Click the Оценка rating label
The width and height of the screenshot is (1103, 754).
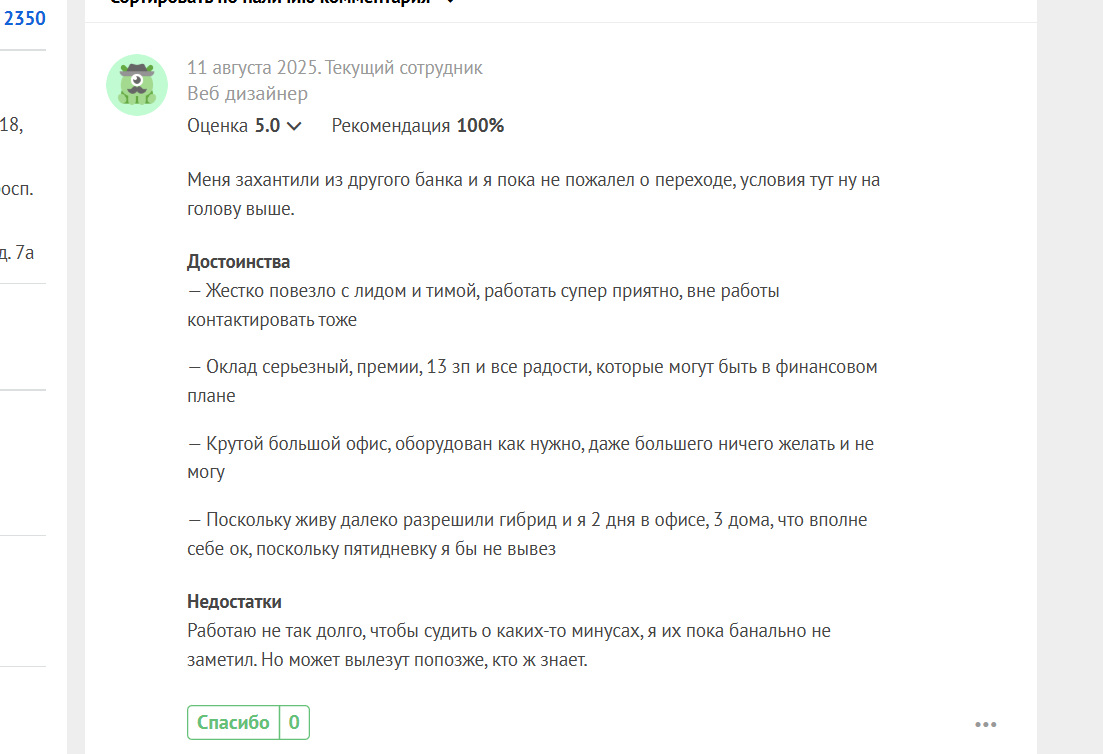pos(217,126)
